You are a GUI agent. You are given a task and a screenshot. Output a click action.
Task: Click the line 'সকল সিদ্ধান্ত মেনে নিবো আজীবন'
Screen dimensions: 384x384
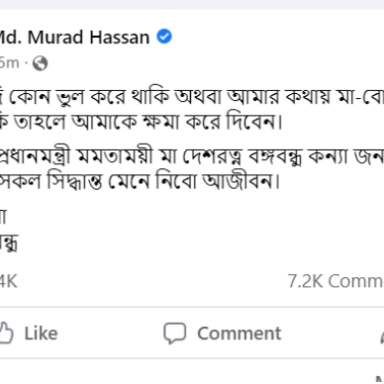coord(139,182)
